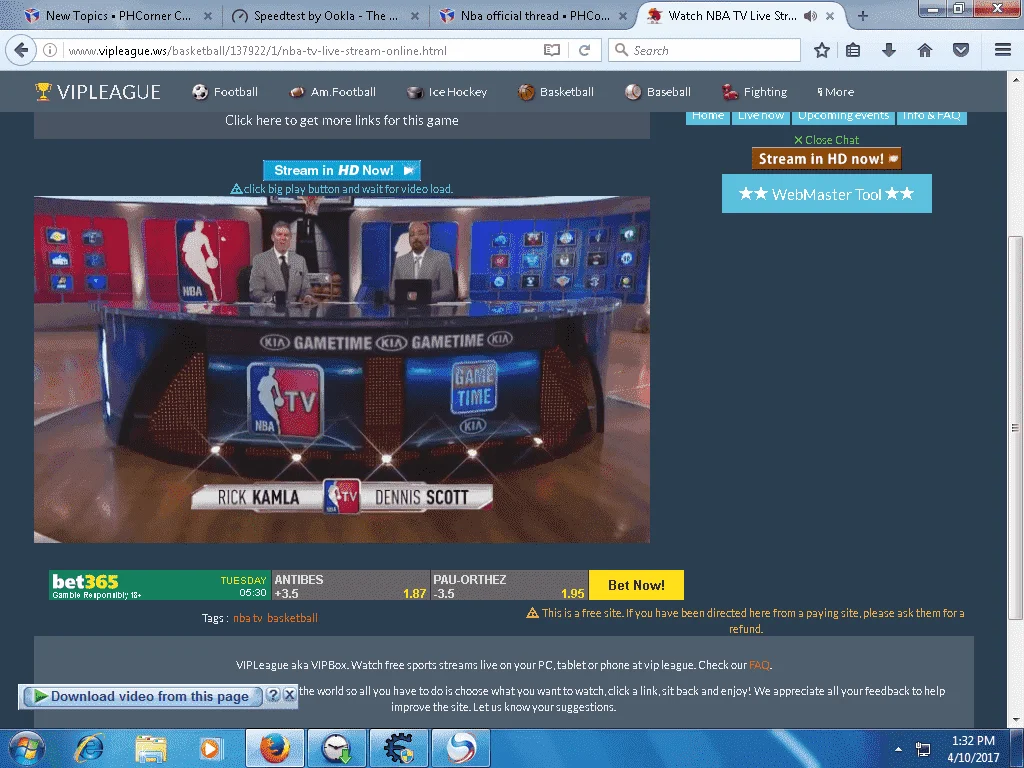Bookmark this page with the star icon
Viewport: 1024px width, 768px height.
822,50
